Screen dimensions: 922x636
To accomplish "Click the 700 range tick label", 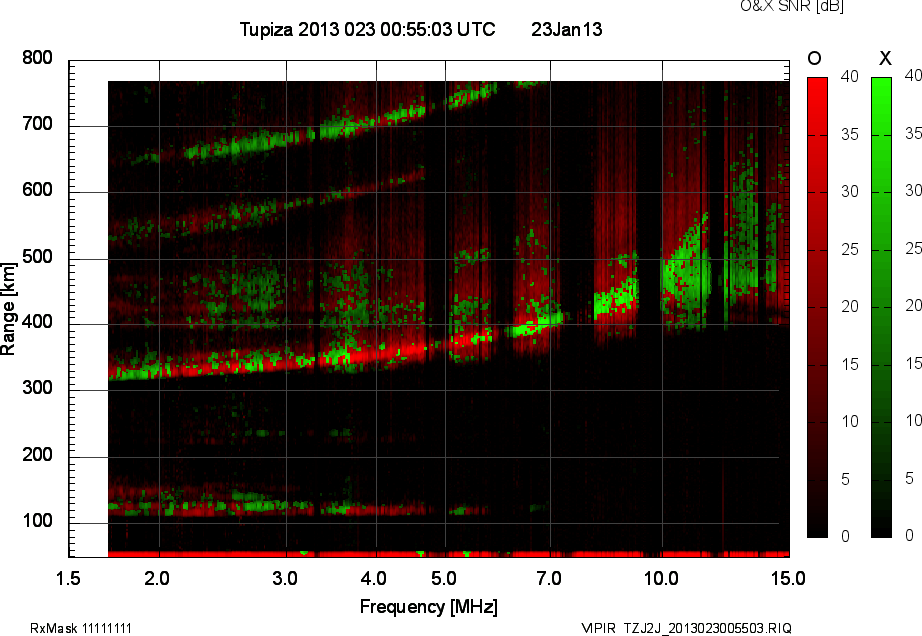I will [37, 124].
